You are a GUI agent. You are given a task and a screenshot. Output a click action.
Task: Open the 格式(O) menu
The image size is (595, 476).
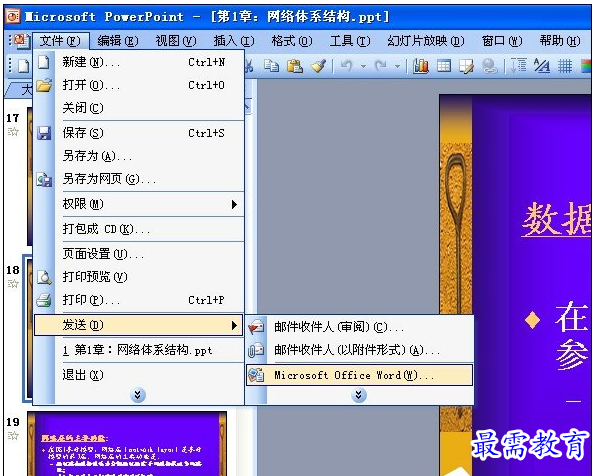click(x=292, y=41)
